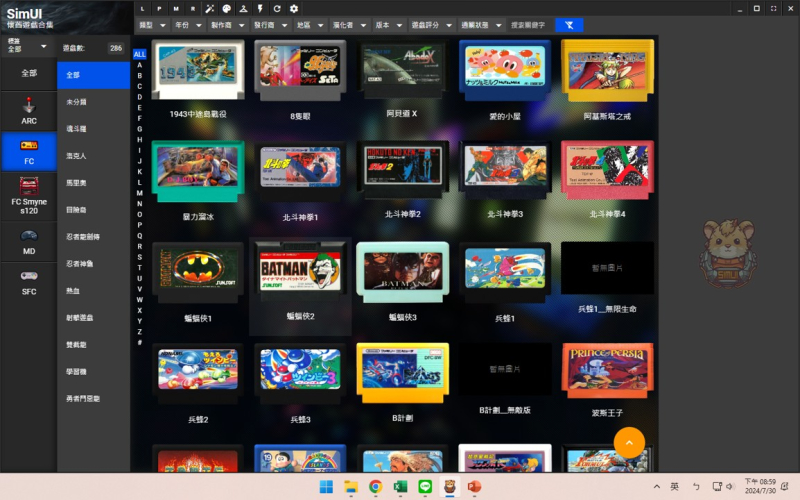
Task: Open the theme palette icon
Action: (x=227, y=9)
